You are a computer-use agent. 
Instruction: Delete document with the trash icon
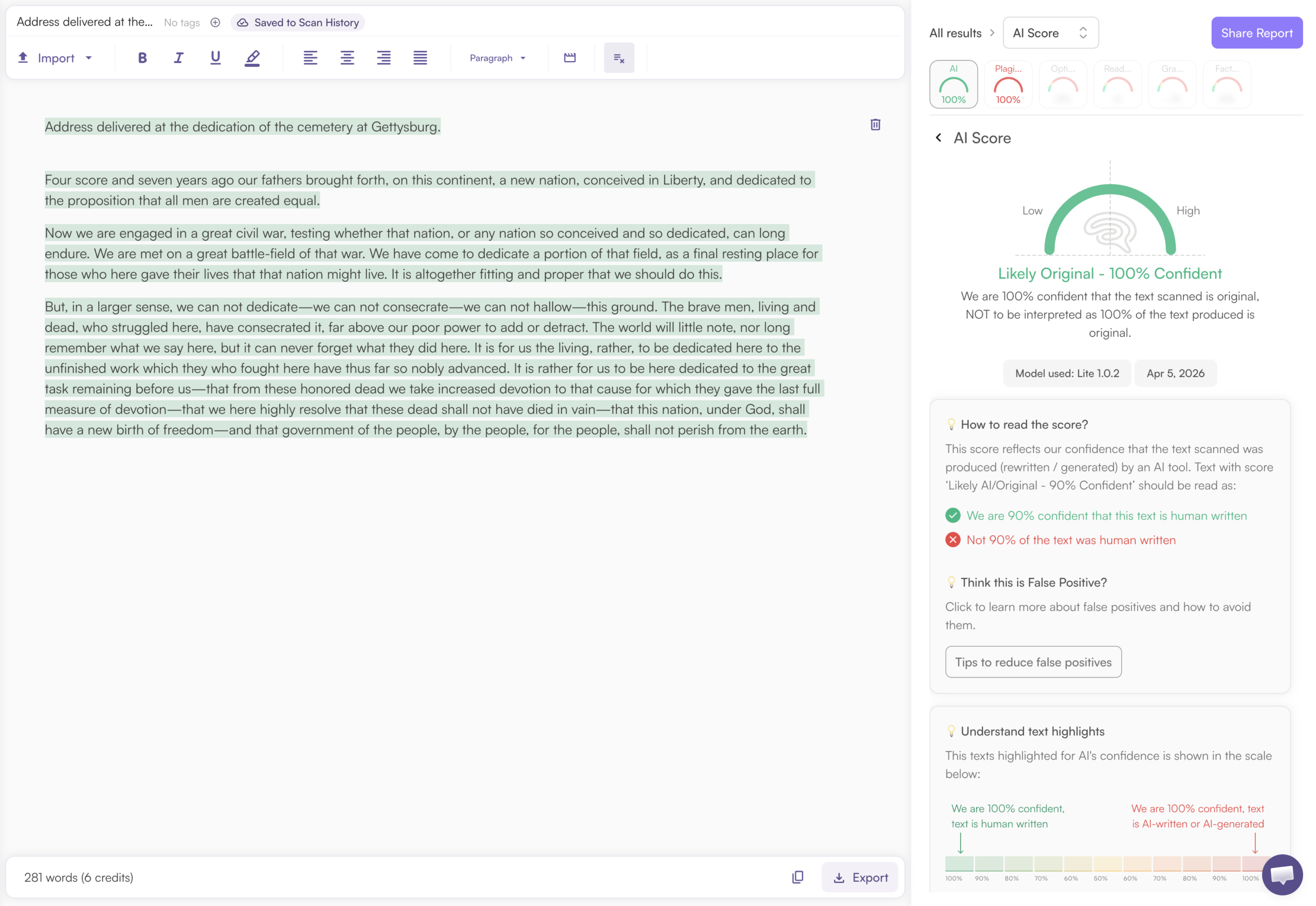[x=875, y=125]
